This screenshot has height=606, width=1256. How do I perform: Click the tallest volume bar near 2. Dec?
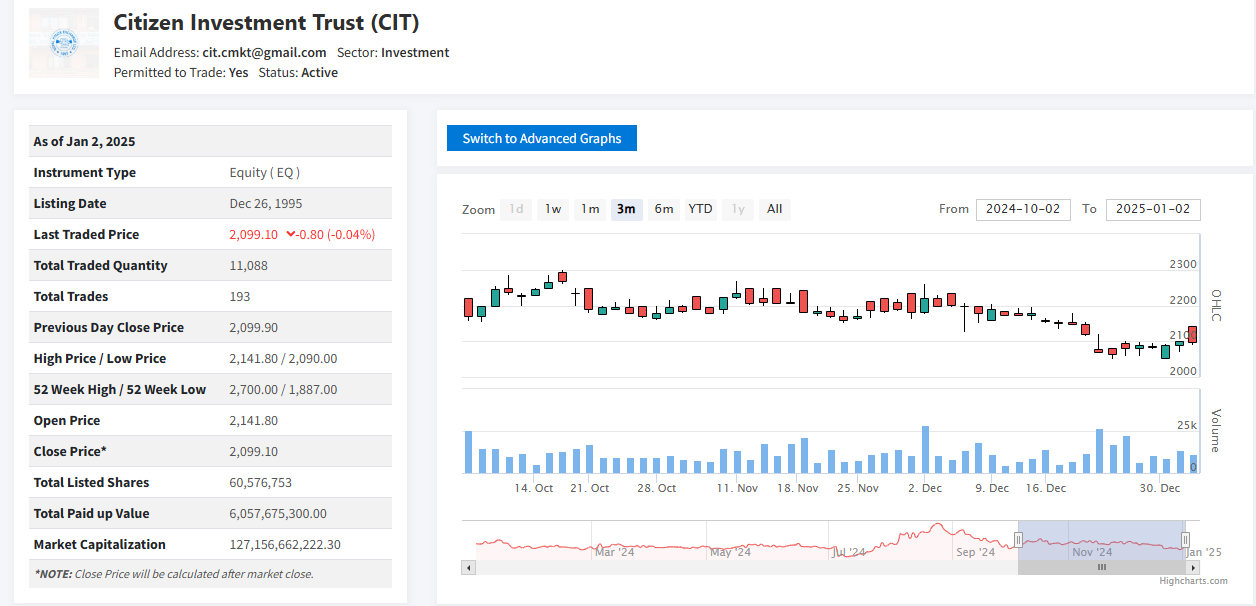coord(926,449)
